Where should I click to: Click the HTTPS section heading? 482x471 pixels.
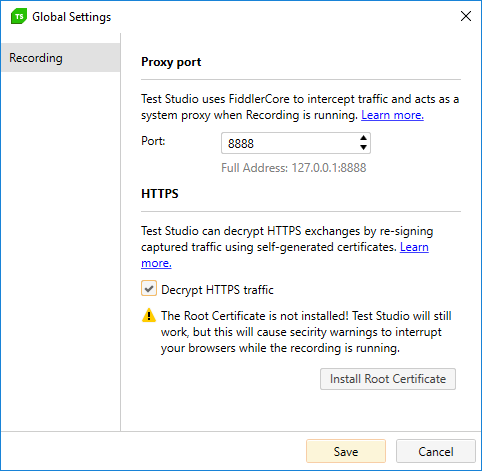pyautogui.click(x=160, y=194)
